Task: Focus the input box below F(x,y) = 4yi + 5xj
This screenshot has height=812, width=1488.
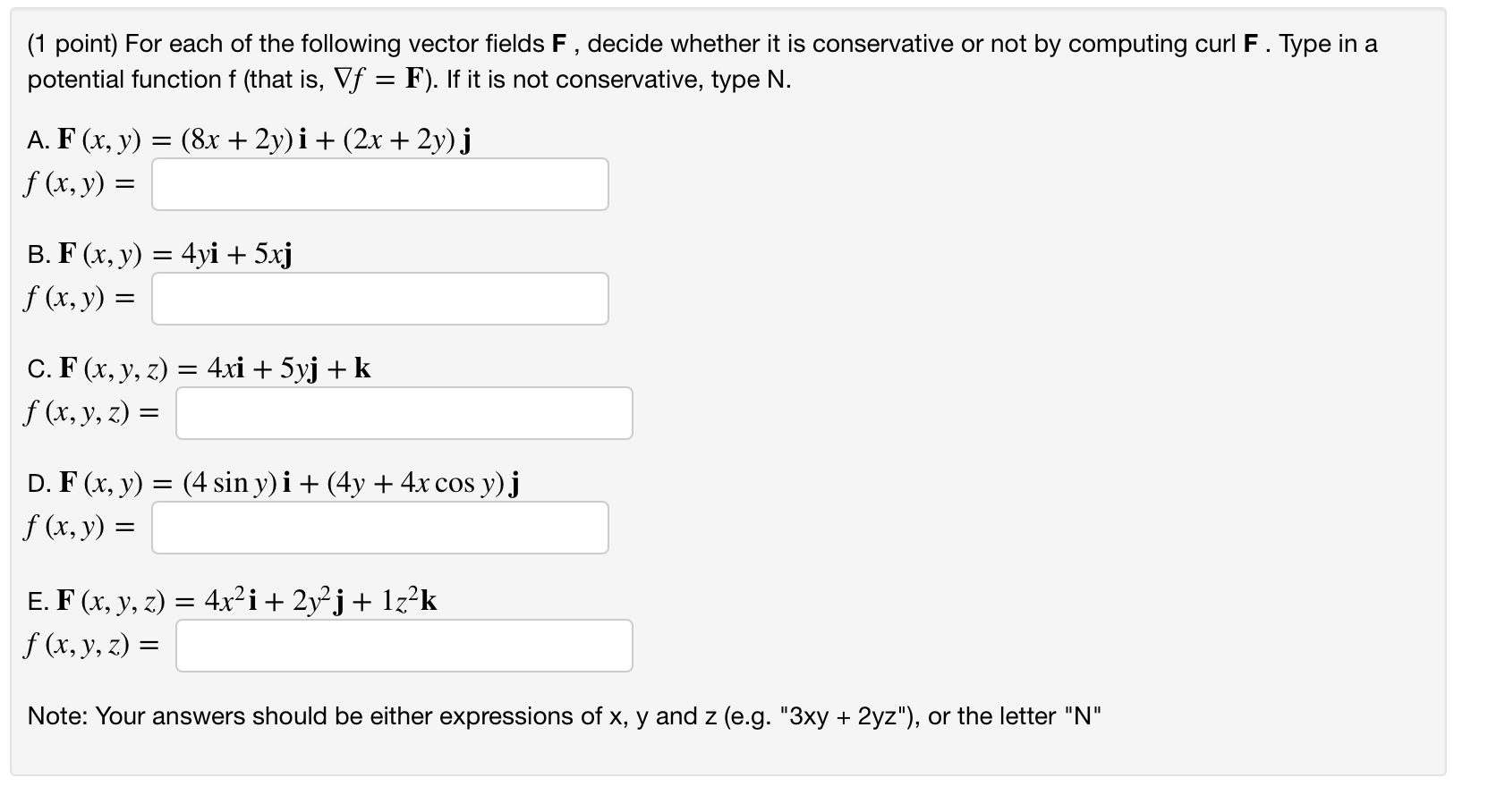Action: 380,298
